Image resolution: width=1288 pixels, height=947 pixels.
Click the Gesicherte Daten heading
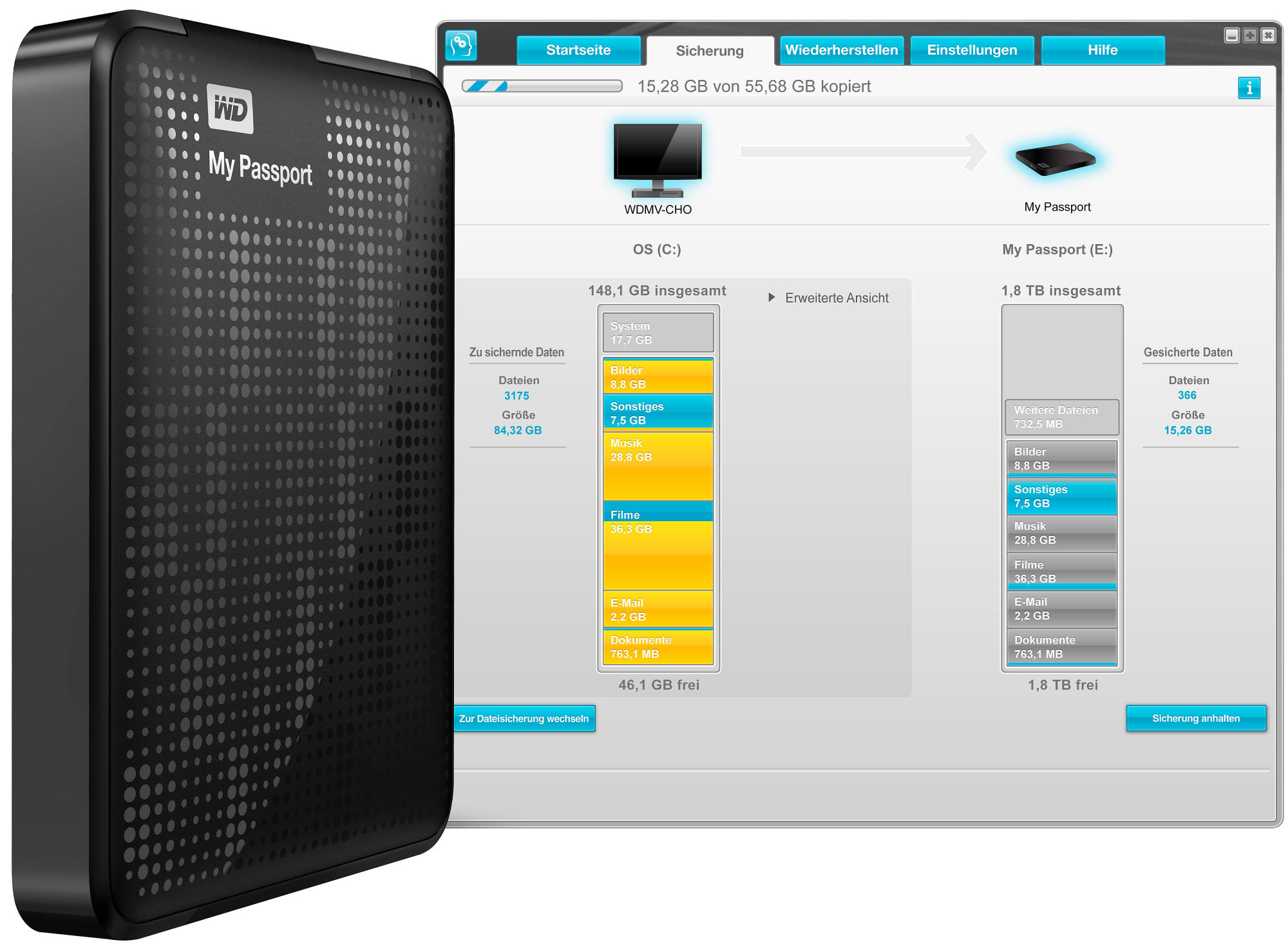click(x=1188, y=352)
